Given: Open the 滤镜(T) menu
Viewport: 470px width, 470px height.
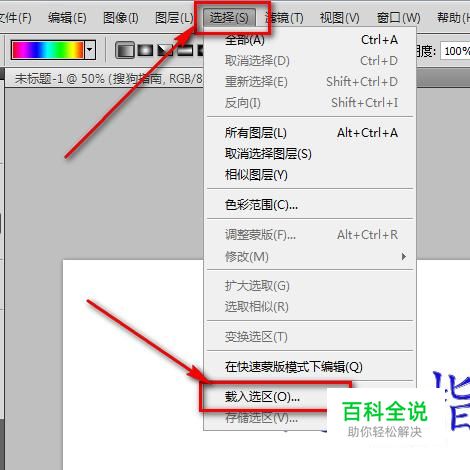Looking at the screenshot, I should 284,18.
